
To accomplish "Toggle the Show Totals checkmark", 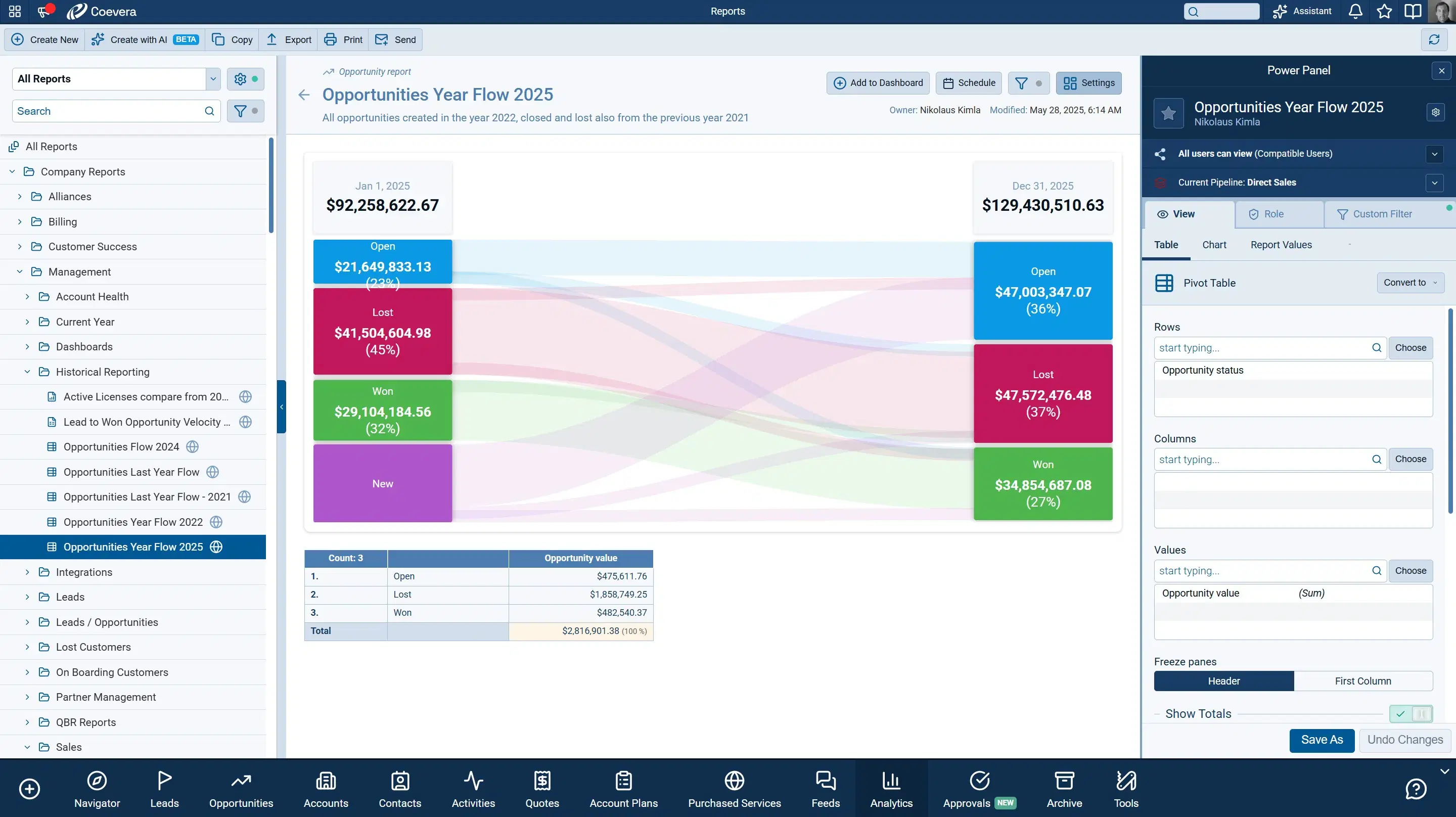I will (1400, 713).
